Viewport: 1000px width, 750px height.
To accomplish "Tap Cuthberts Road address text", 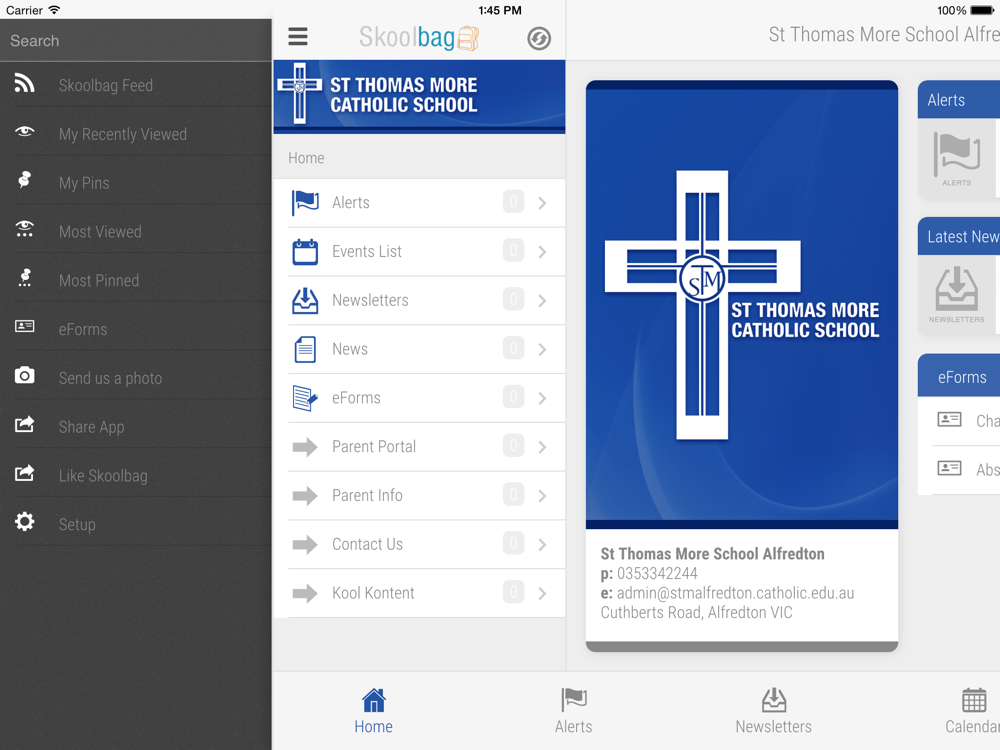I will tap(696, 613).
